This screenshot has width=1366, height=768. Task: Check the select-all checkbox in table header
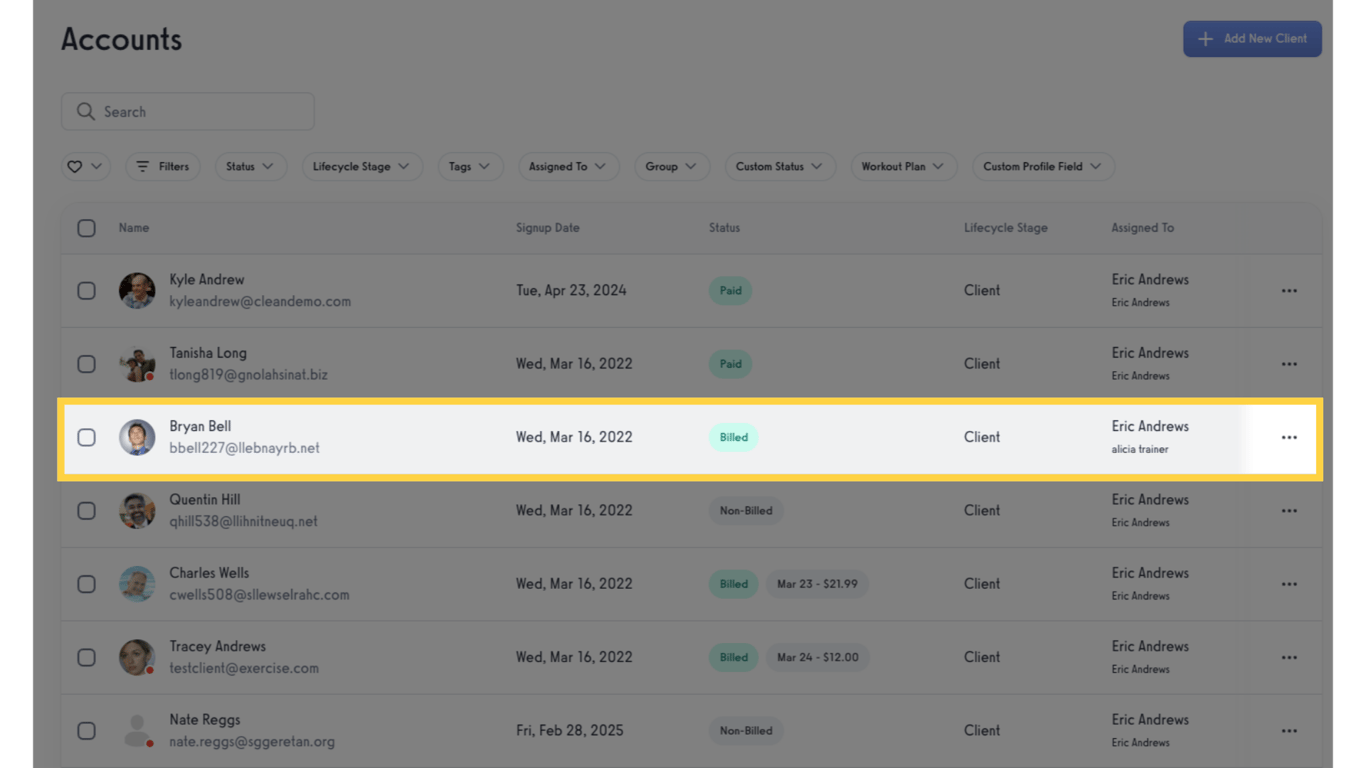(x=87, y=228)
